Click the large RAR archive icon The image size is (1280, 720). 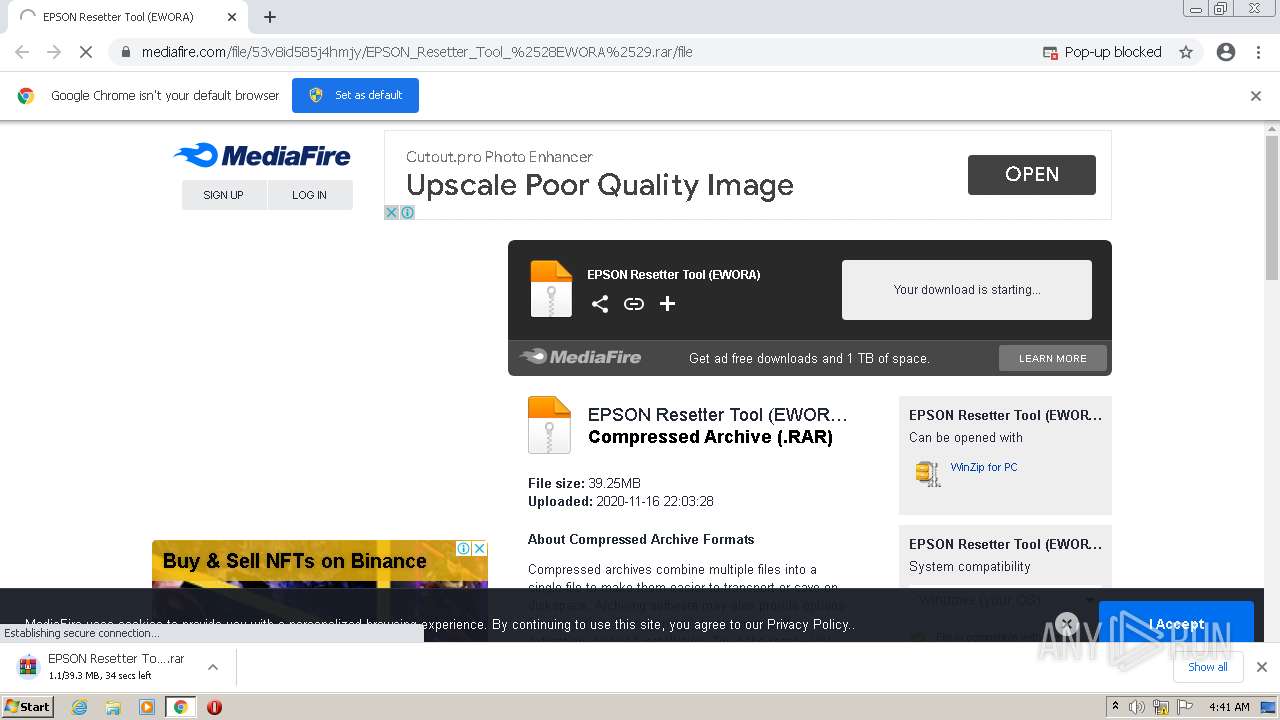549,425
